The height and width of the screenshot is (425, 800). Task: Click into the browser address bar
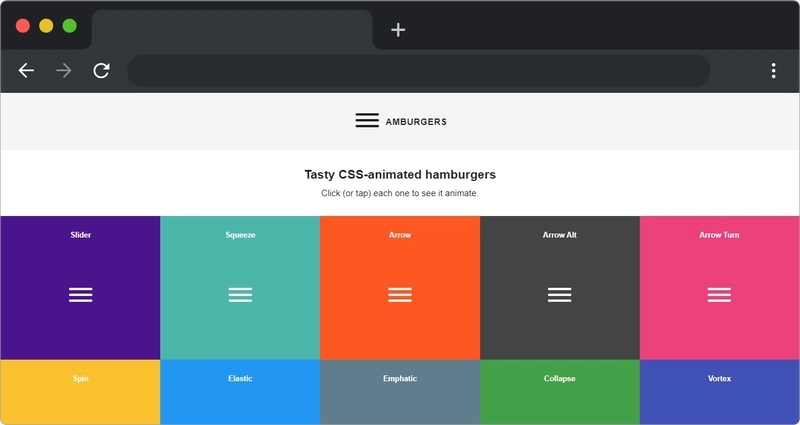pyautogui.click(x=418, y=70)
